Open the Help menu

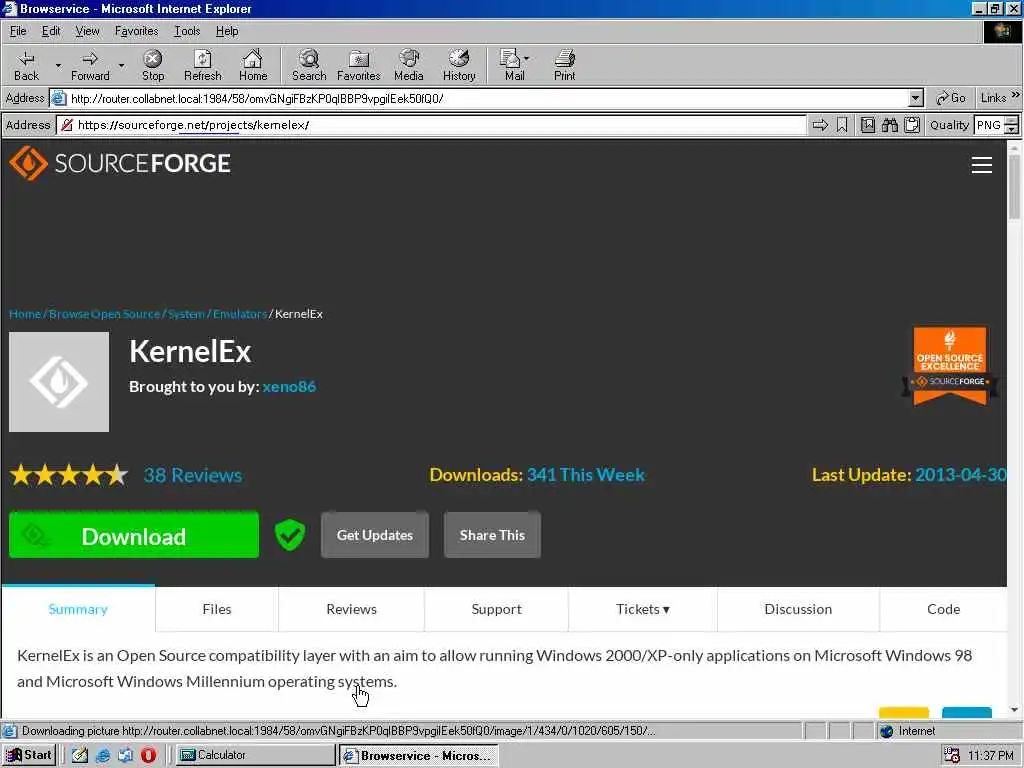click(227, 31)
